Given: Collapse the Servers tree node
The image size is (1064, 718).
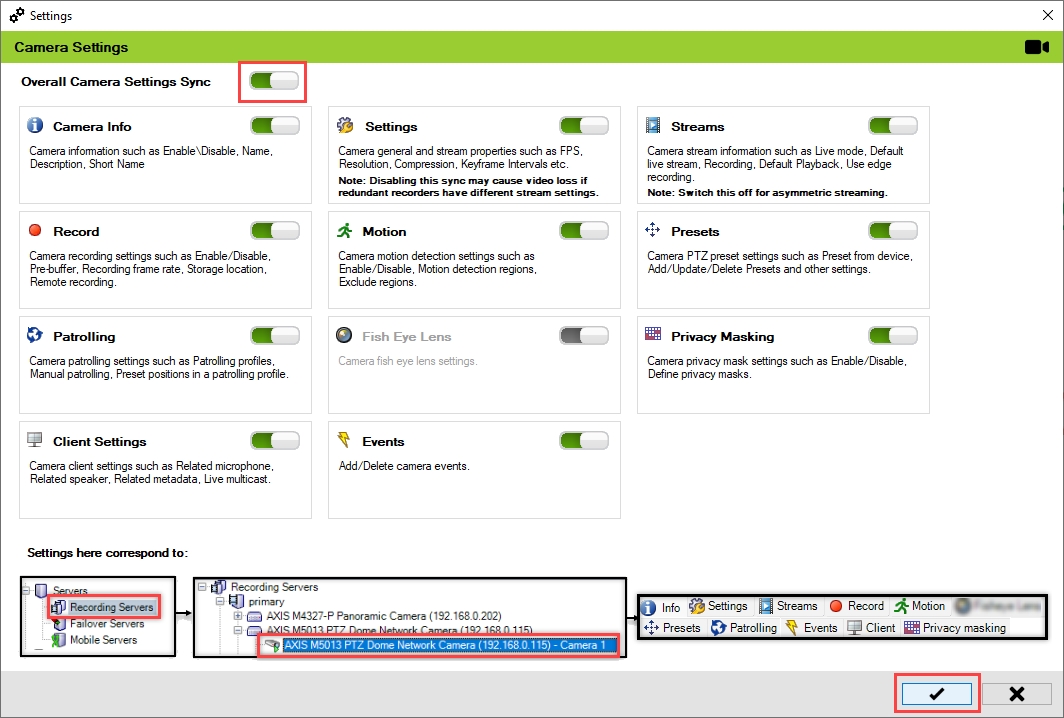Looking at the screenshot, I should (26, 591).
